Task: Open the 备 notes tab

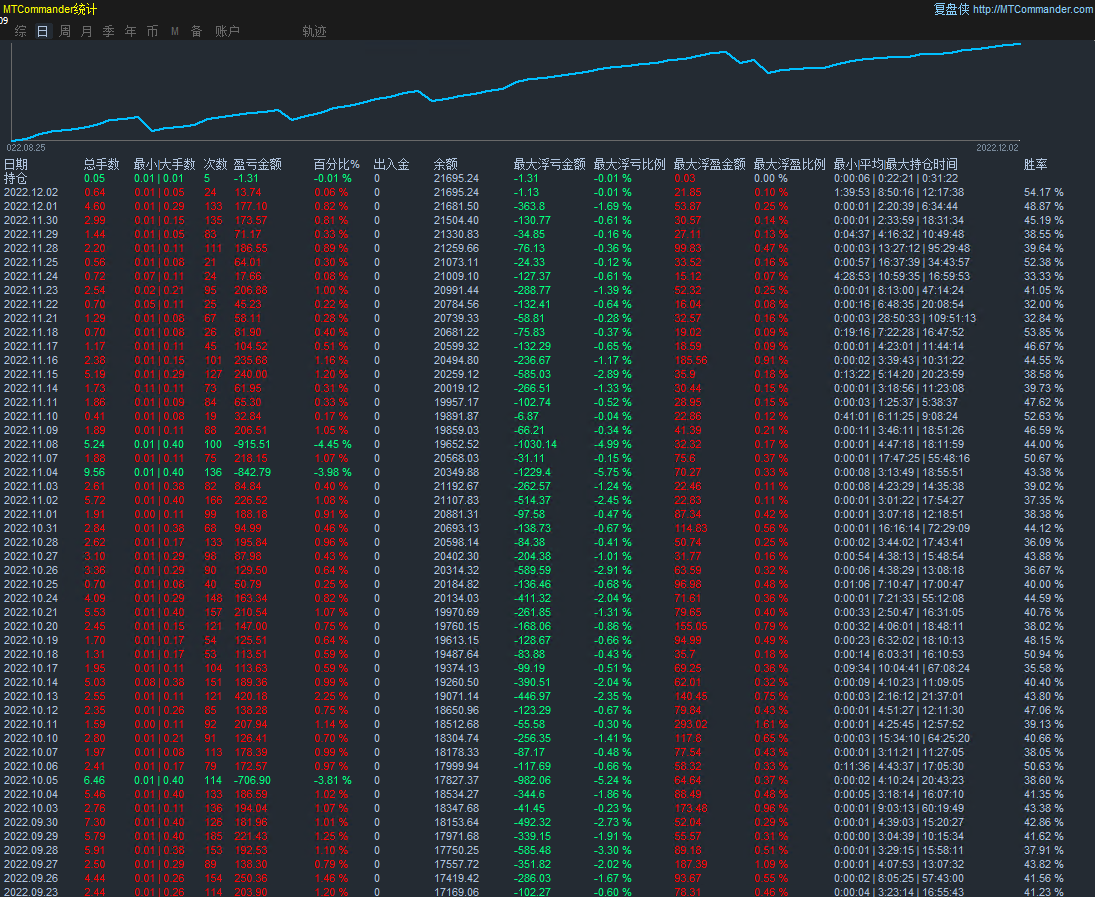Action: (x=196, y=31)
